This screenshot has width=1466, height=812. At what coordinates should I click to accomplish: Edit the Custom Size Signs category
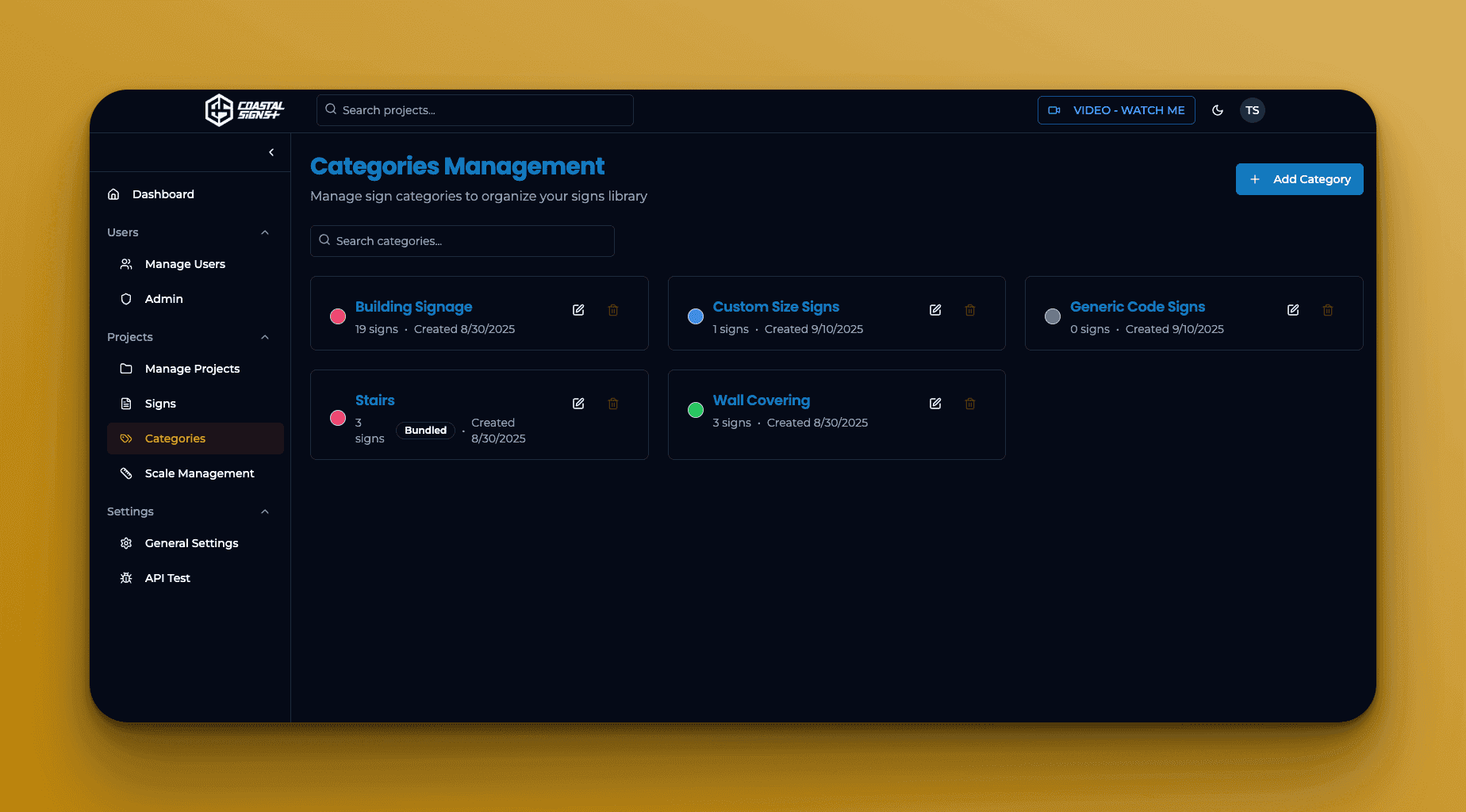(935, 310)
